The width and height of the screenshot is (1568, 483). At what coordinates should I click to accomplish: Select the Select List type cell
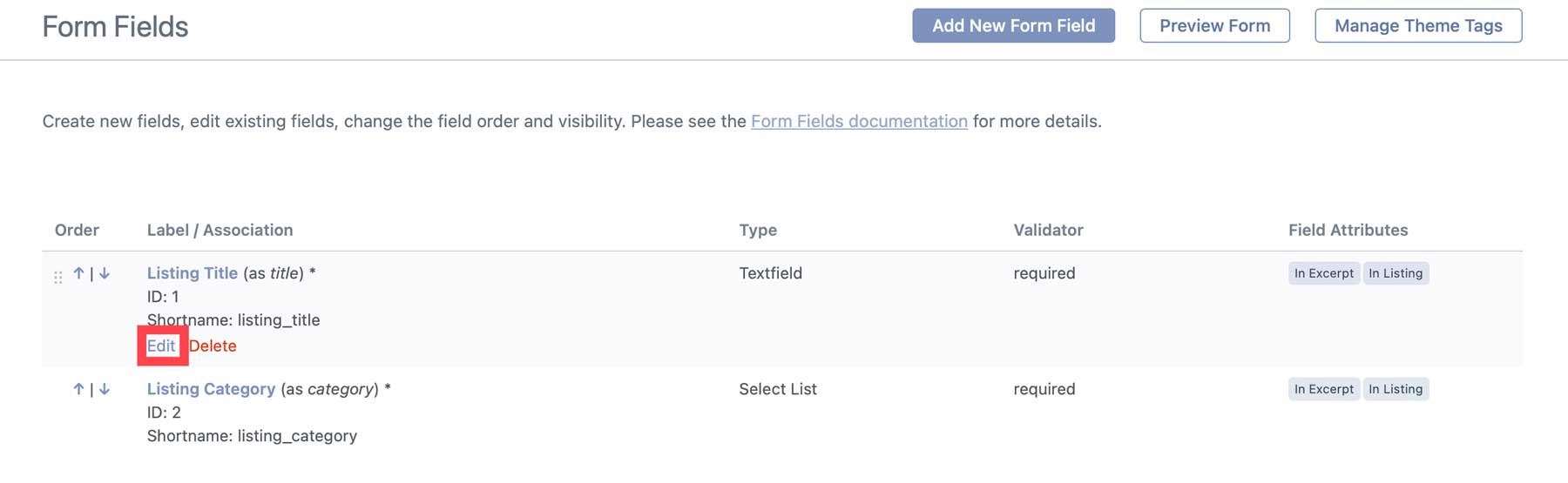[x=778, y=389]
